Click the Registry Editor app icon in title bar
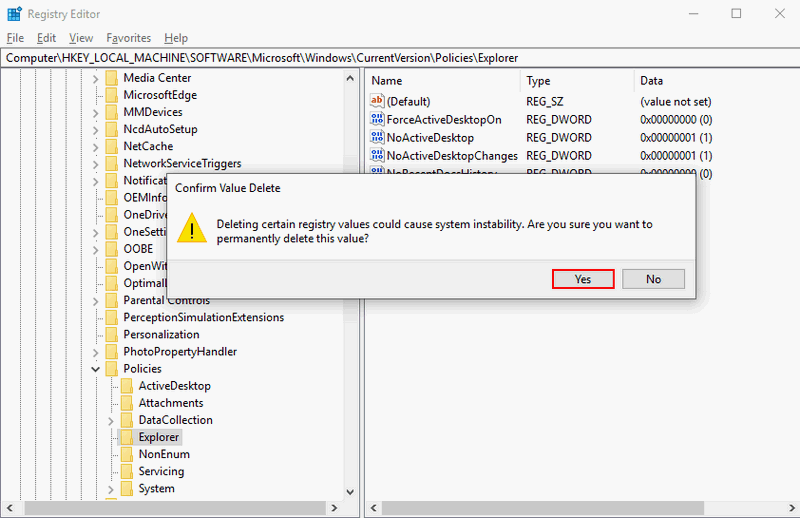 14,14
